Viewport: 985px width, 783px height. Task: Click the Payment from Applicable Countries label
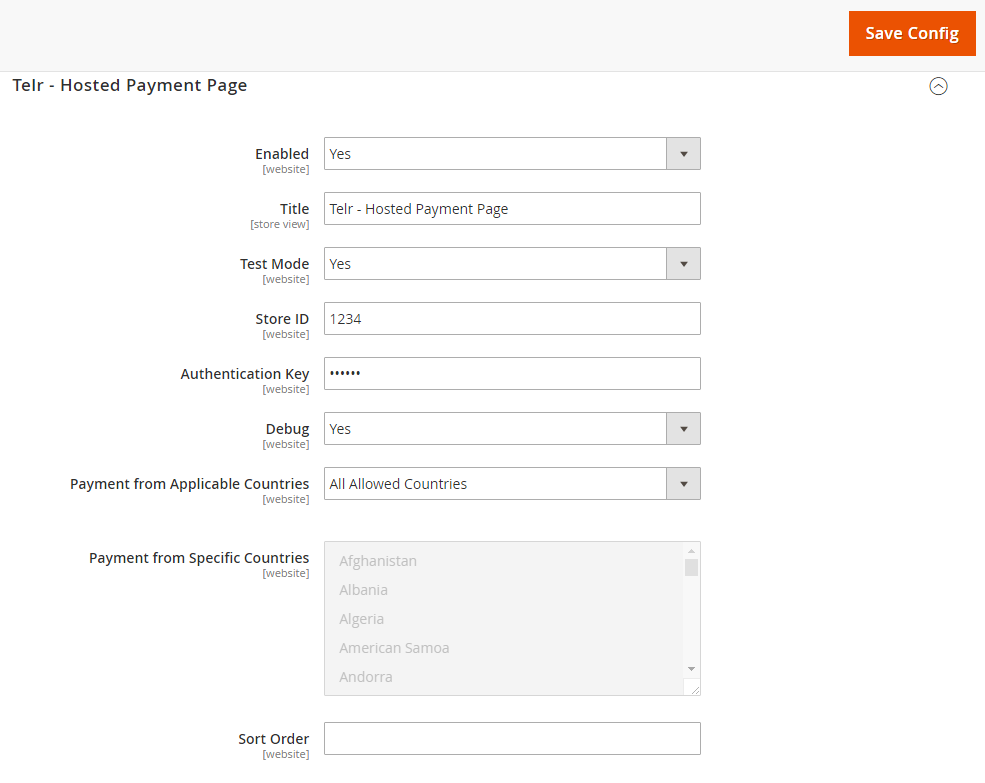coord(190,484)
